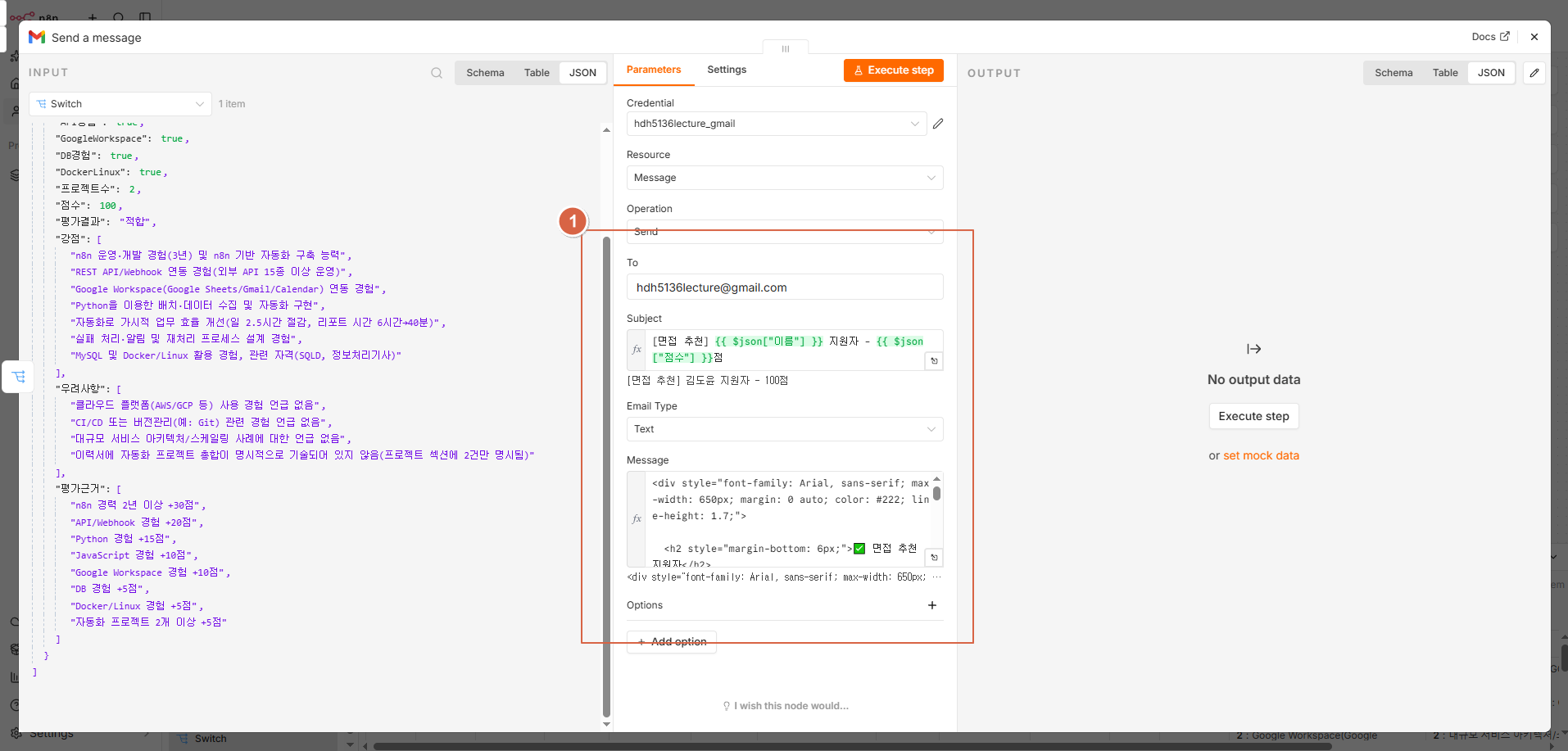Screen dimensions: 1568x751
Task: Click the 1 item count label
Action: click(232, 104)
